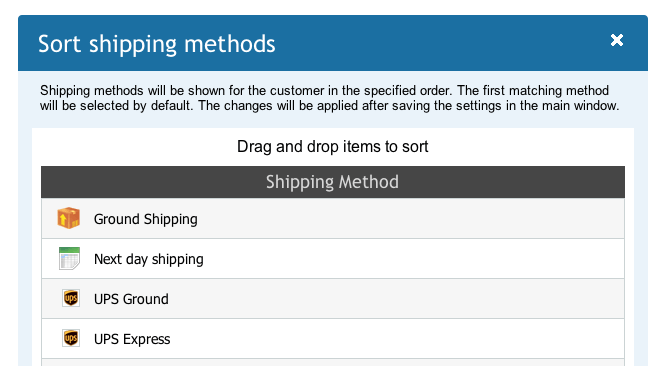The height and width of the screenshot is (366, 666).
Task: Click the Shipping Method column header
Action: tap(333, 182)
